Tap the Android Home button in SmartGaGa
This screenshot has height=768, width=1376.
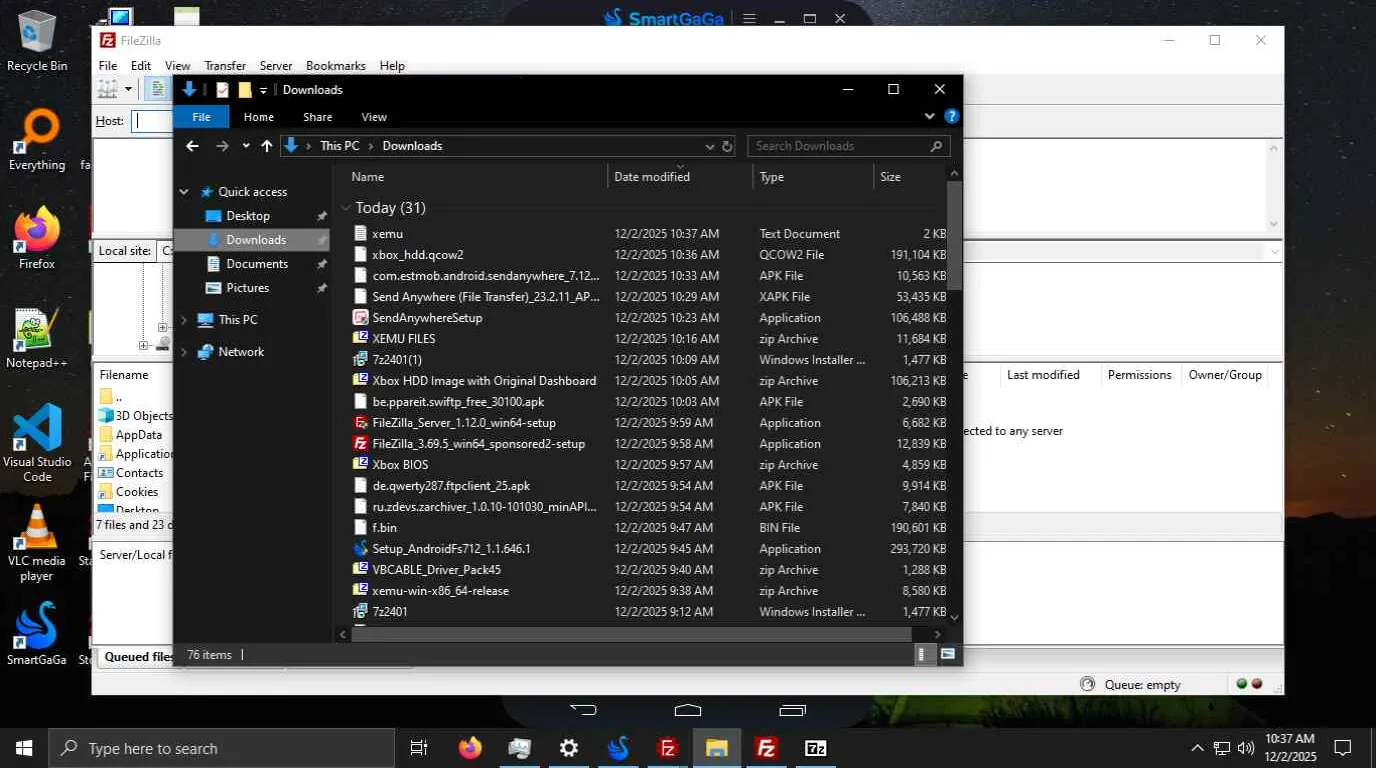click(688, 710)
